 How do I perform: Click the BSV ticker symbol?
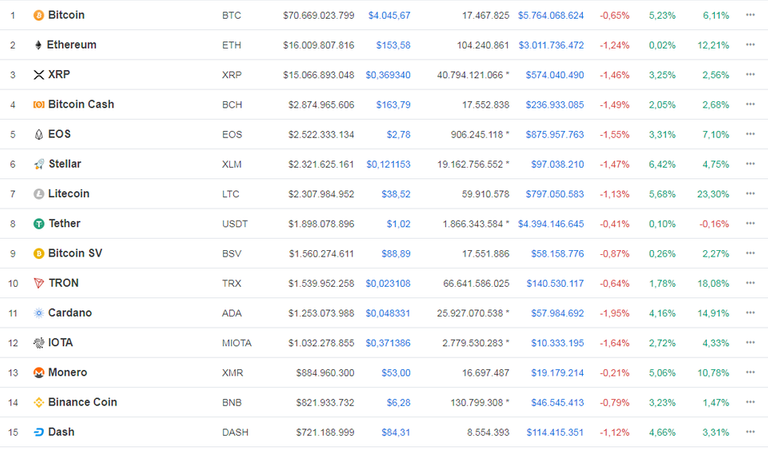[232, 254]
